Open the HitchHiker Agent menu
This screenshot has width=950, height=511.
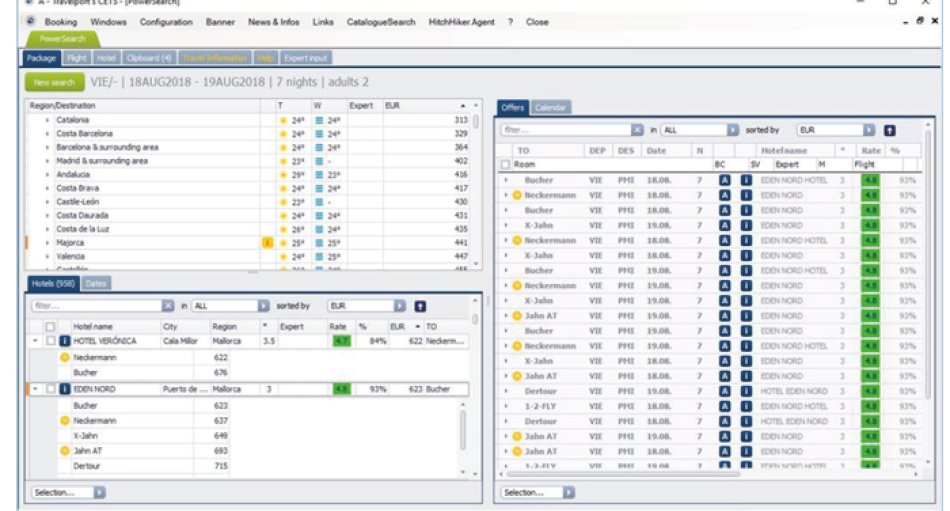click(462, 22)
